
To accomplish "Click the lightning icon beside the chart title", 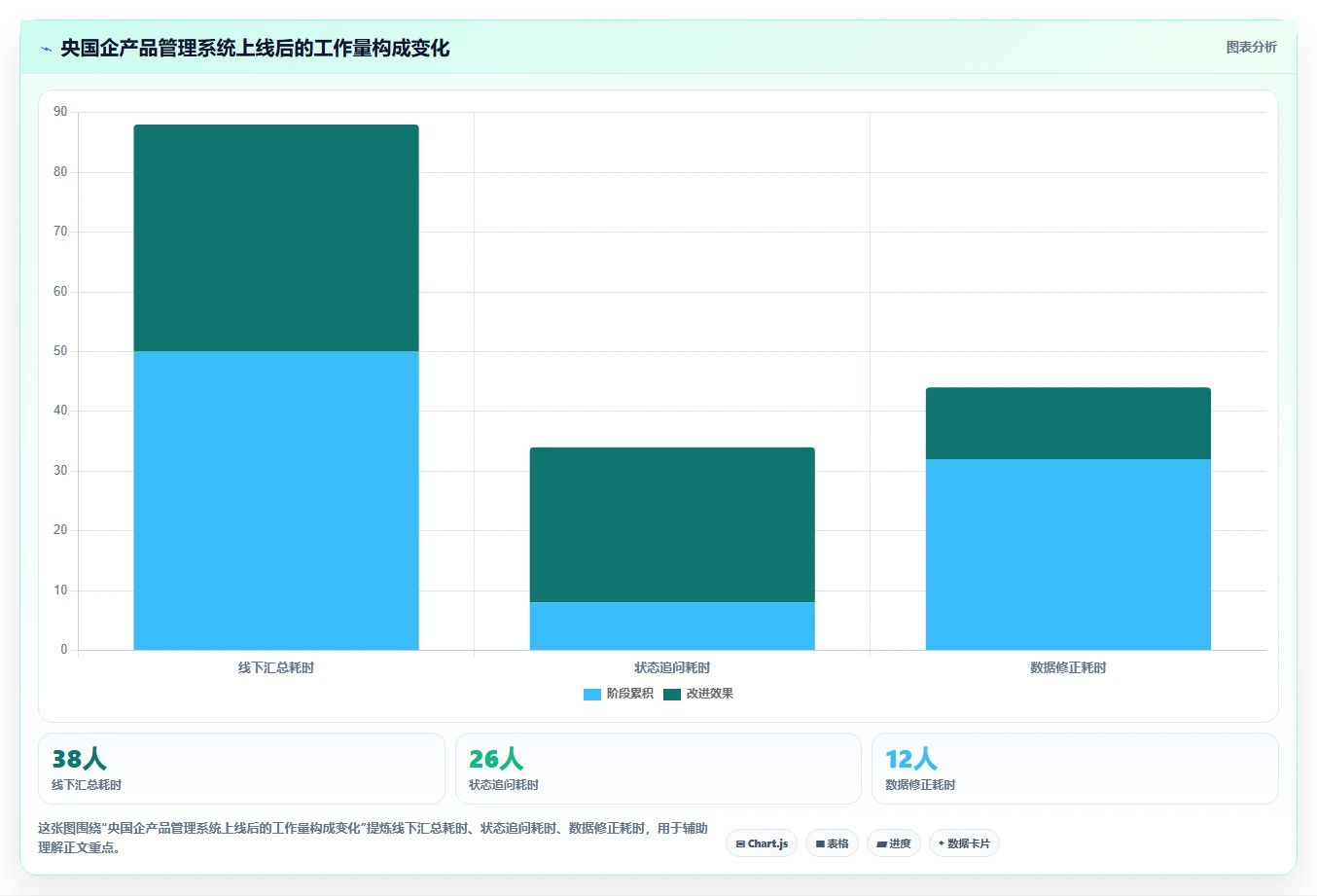I will point(46,49).
